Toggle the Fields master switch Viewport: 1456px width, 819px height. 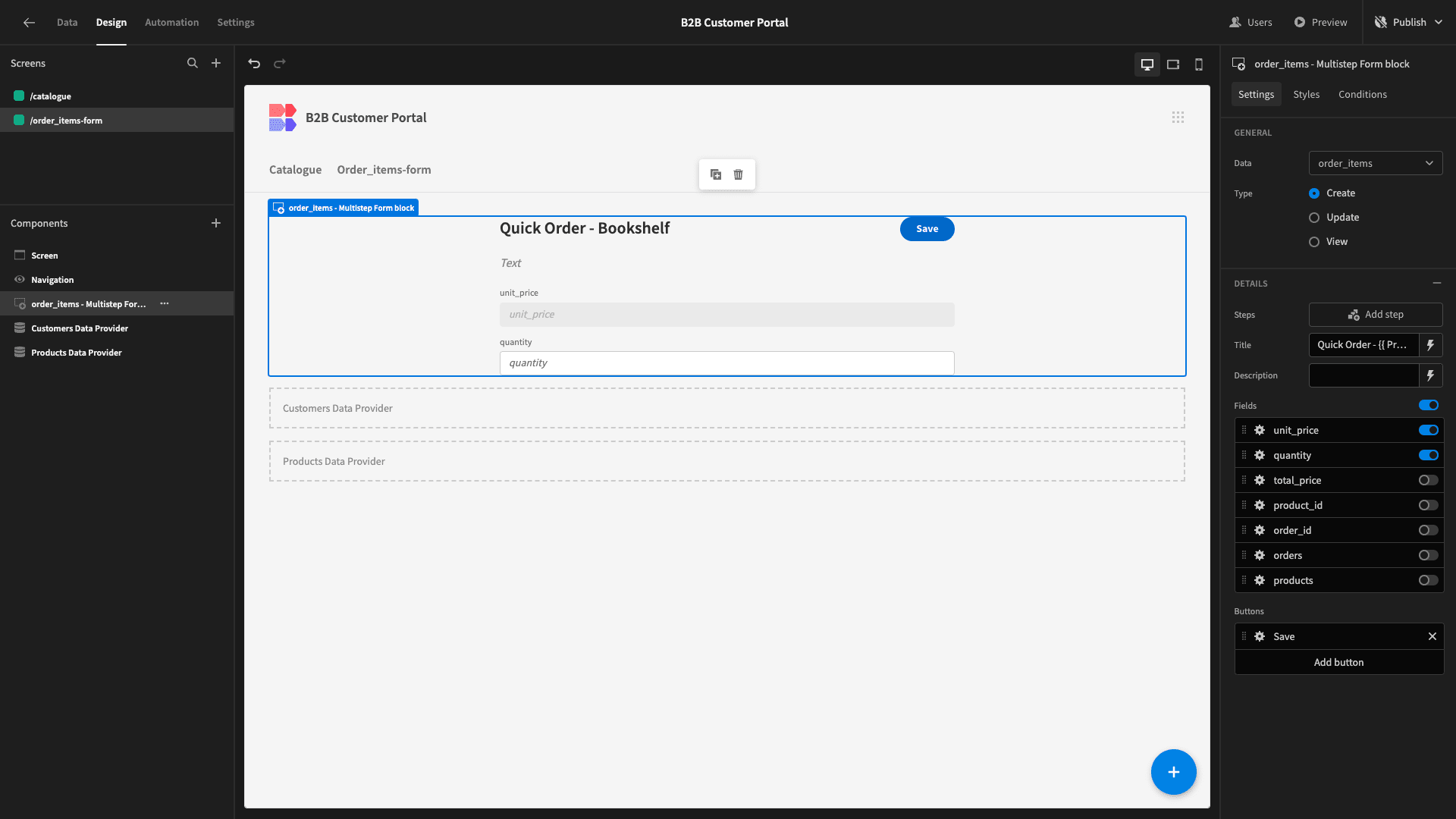1429,405
